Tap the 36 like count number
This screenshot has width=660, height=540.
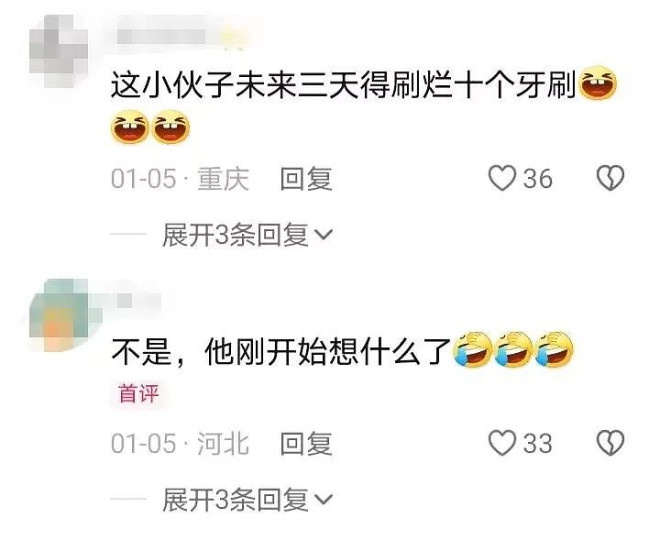coord(538,178)
